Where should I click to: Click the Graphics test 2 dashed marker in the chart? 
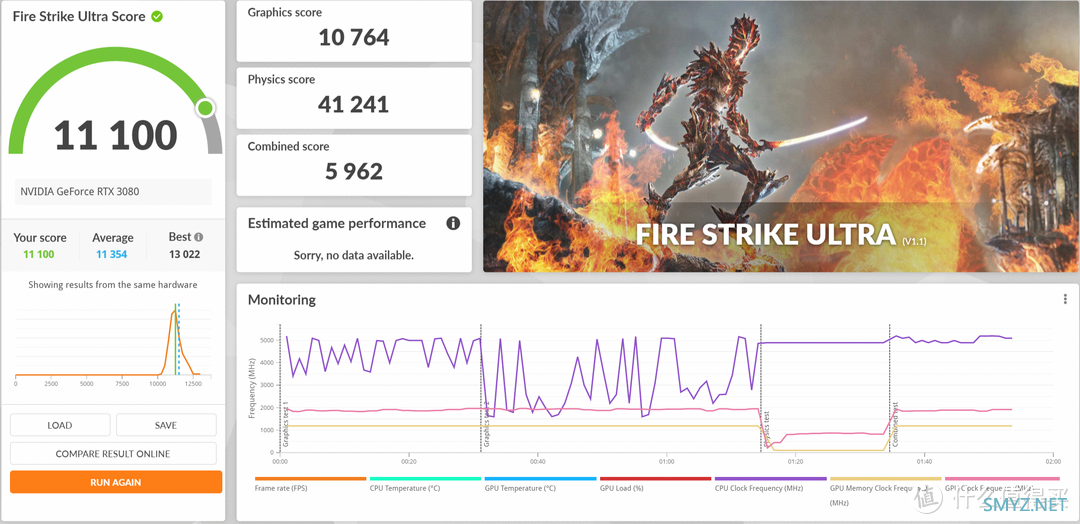[481, 387]
